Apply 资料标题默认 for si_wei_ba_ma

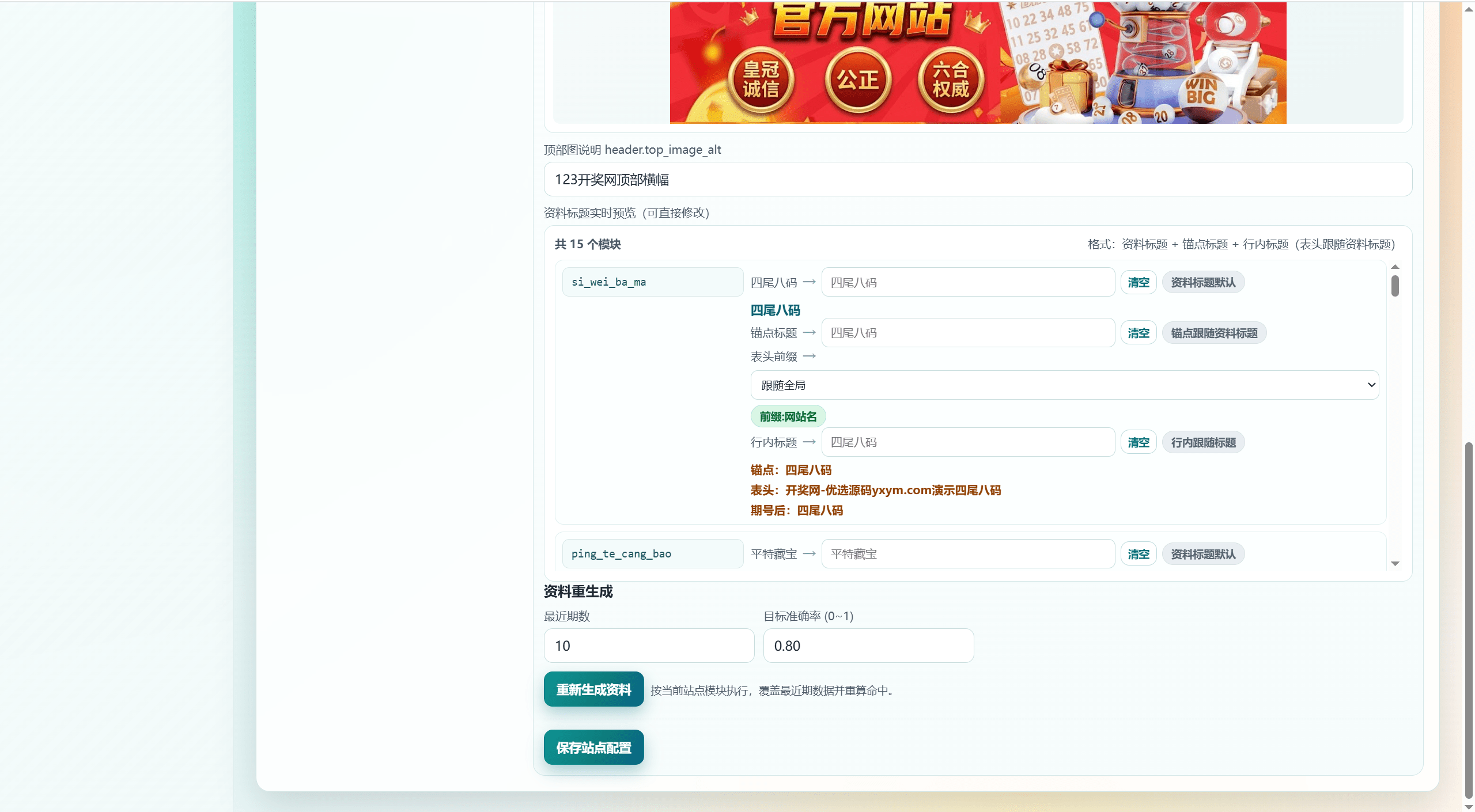[x=1203, y=282]
